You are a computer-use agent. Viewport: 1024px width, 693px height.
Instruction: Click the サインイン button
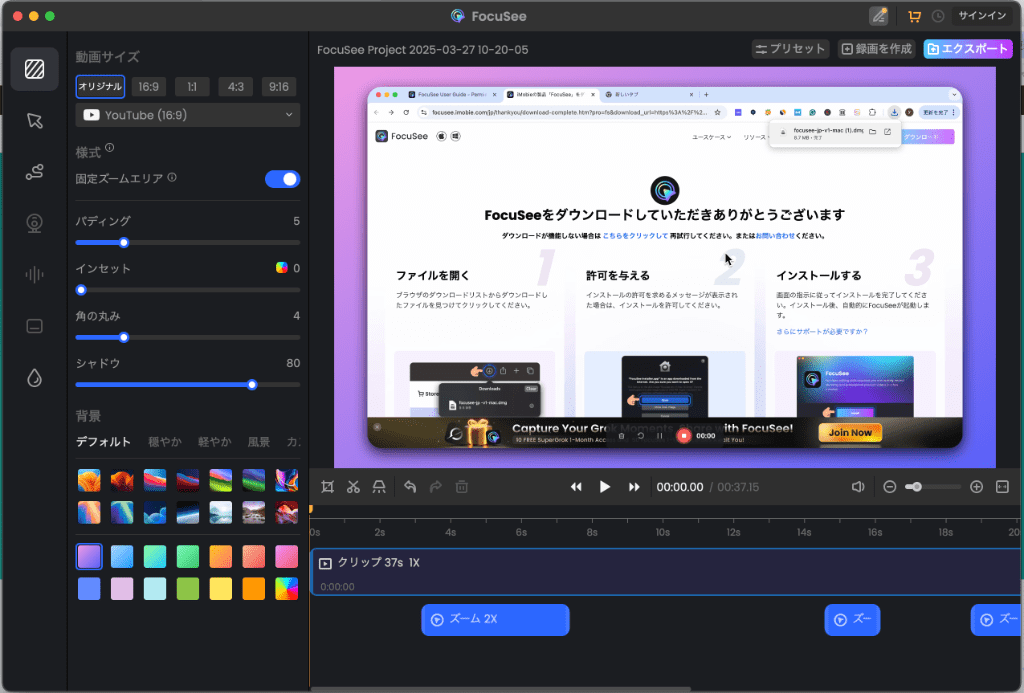[982, 16]
